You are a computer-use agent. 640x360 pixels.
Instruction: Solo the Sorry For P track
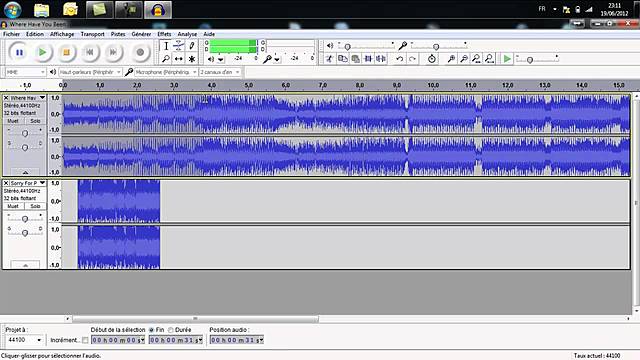click(35, 206)
